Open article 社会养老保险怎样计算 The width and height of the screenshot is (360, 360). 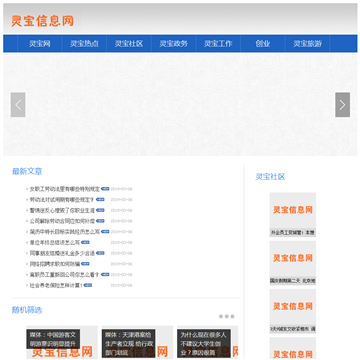coord(56,285)
